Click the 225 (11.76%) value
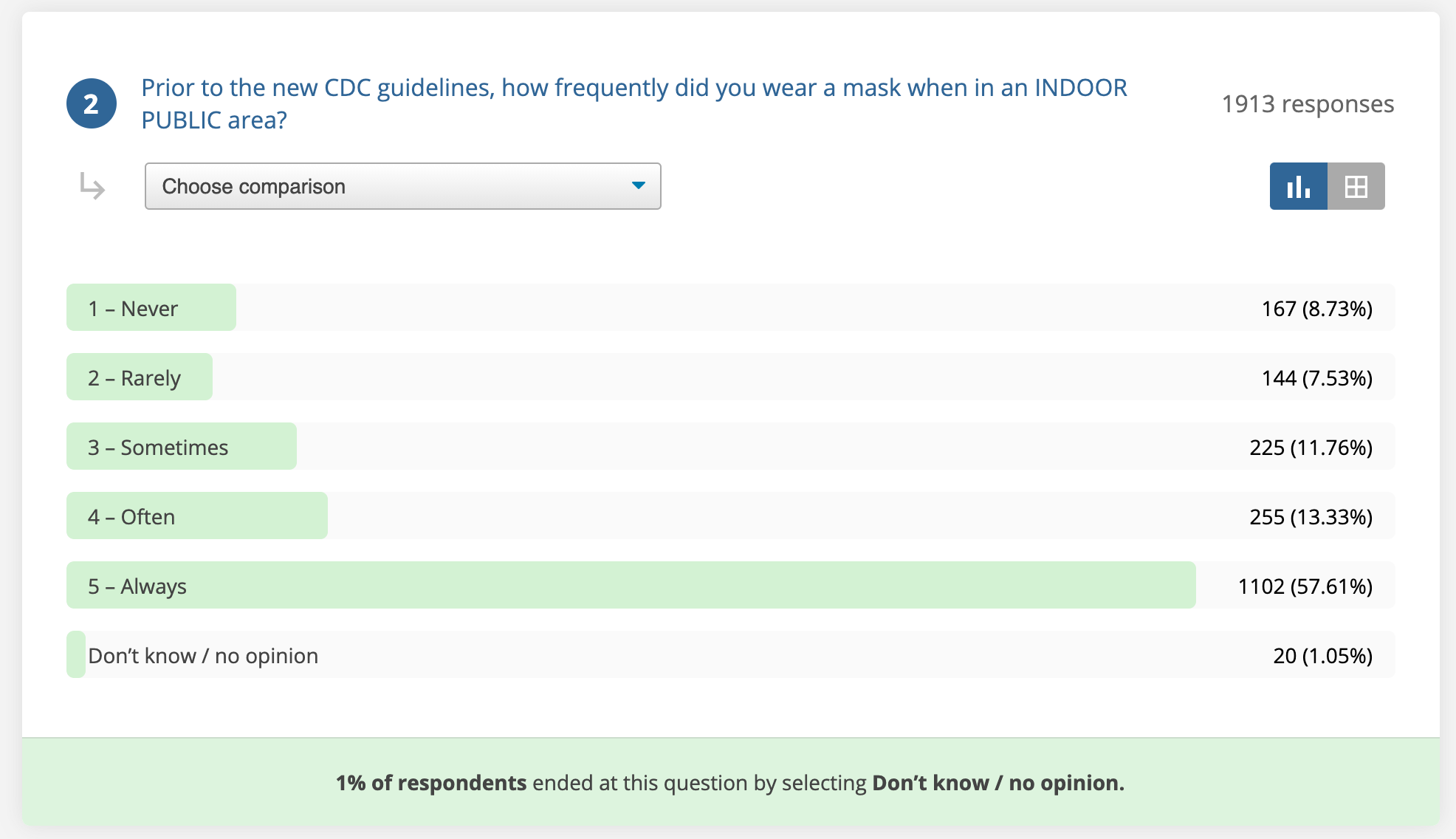Screen dimensions: 1456x839 pos(1311,448)
